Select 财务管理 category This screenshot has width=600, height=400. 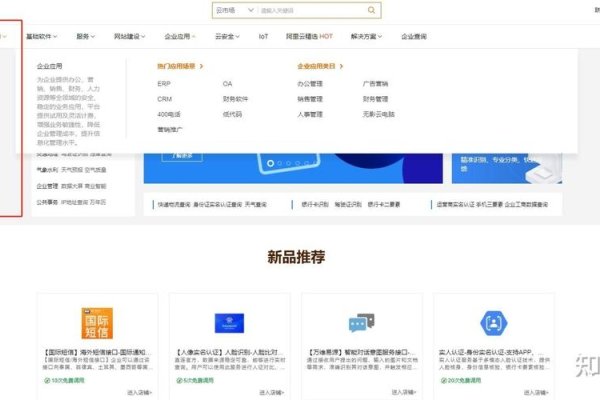point(375,99)
